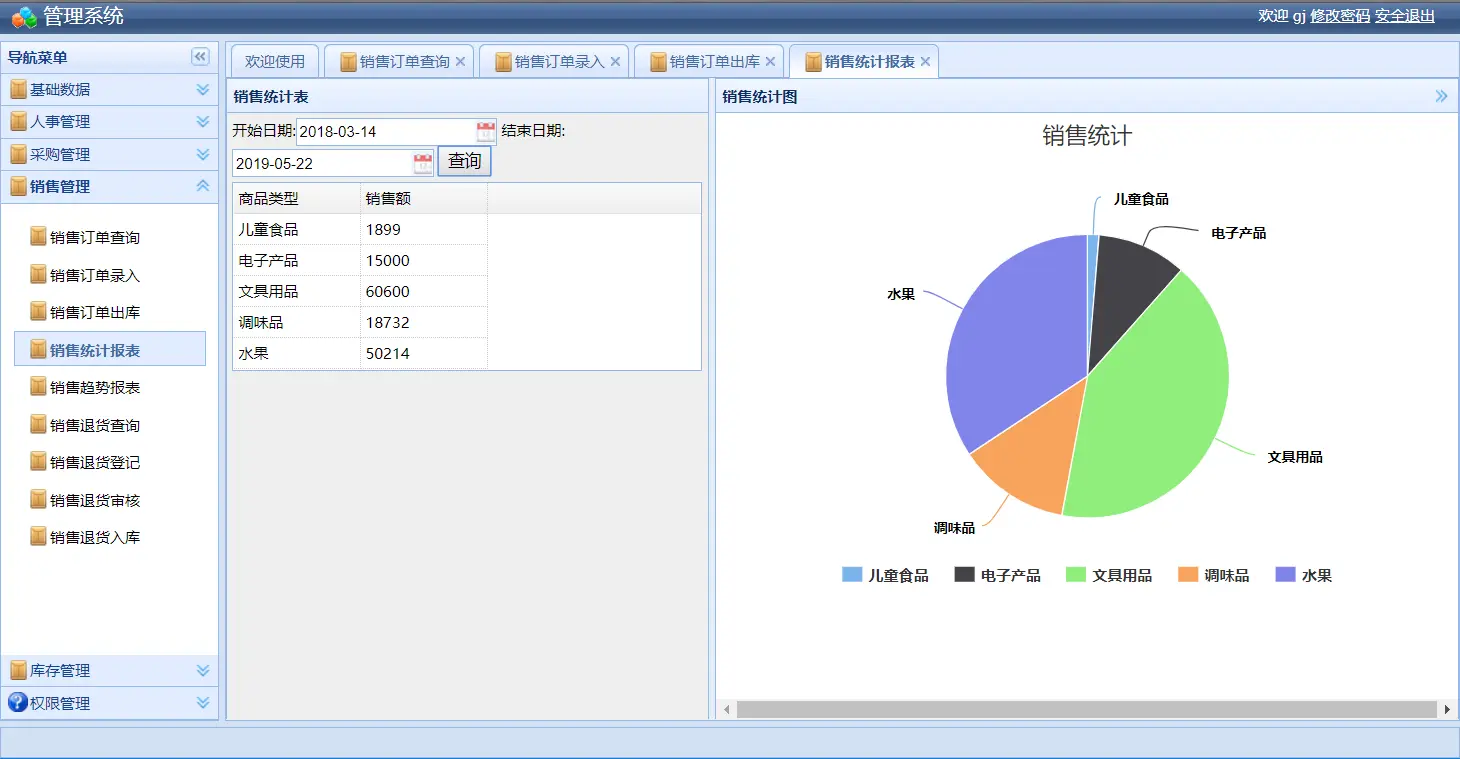Expand the 基础数据 accordion arrow
Viewport: 1460px width, 759px height.
tap(203, 90)
